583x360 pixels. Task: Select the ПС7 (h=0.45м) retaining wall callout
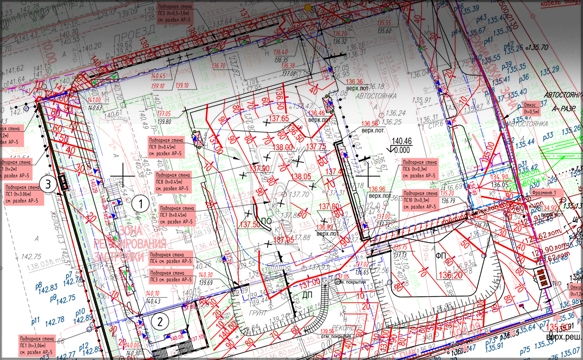pyautogui.click(x=177, y=215)
